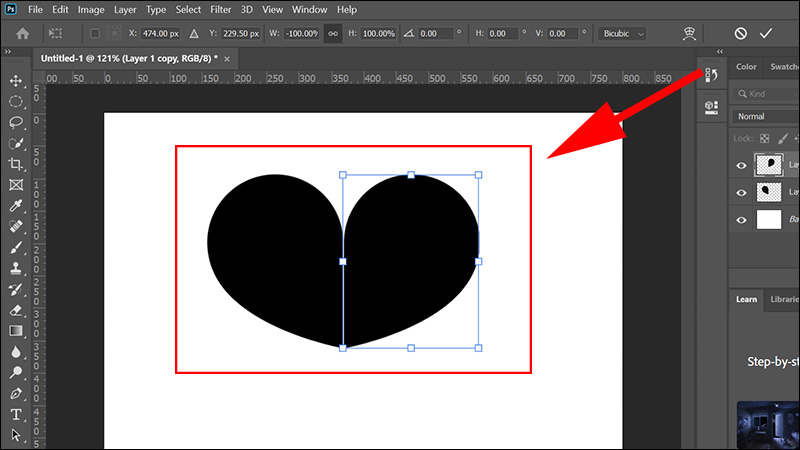Viewport: 800px width, 450px height.
Task: Choose the Crop tool
Action: pos(16,164)
